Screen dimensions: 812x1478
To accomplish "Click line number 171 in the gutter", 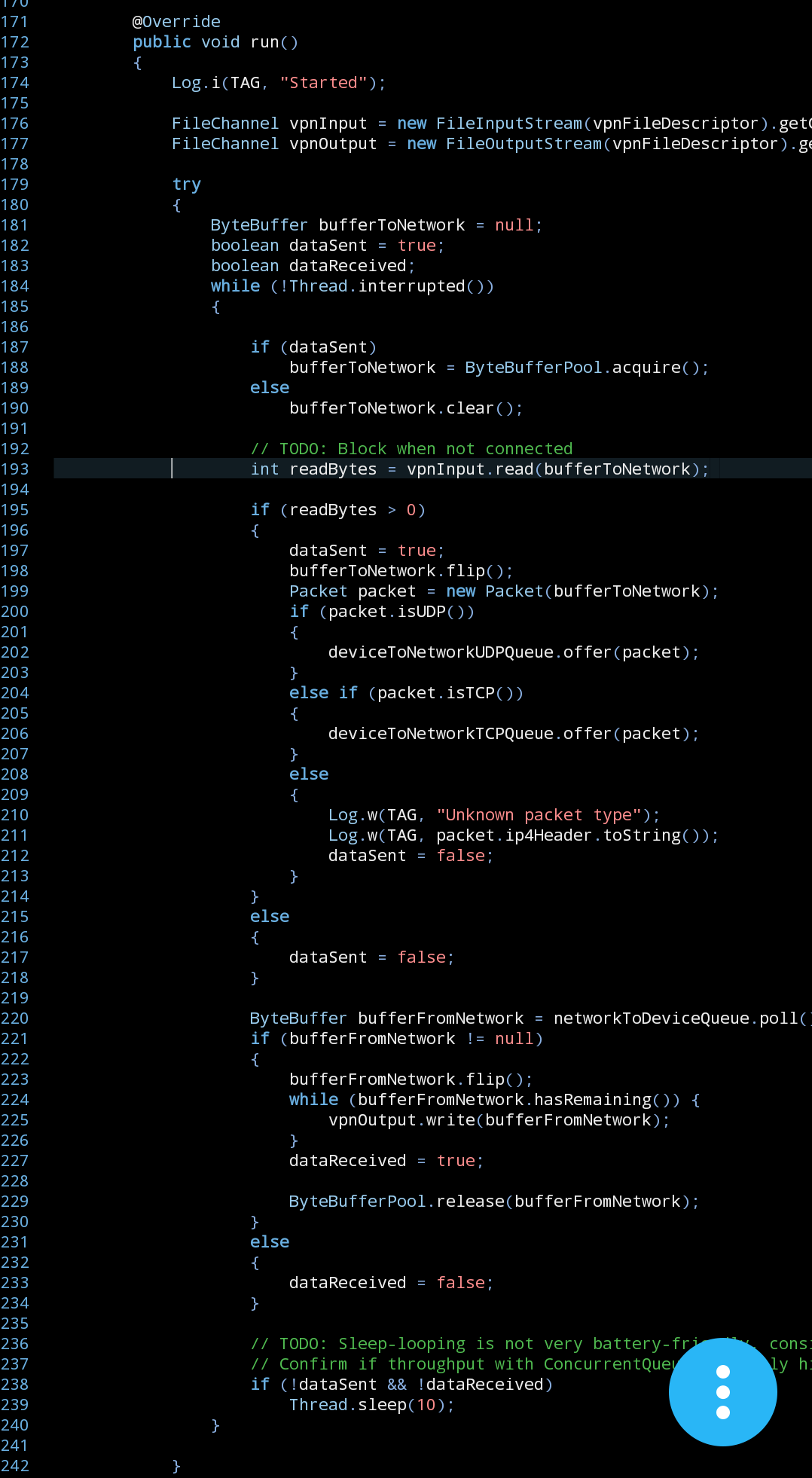I will pos(15,22).
